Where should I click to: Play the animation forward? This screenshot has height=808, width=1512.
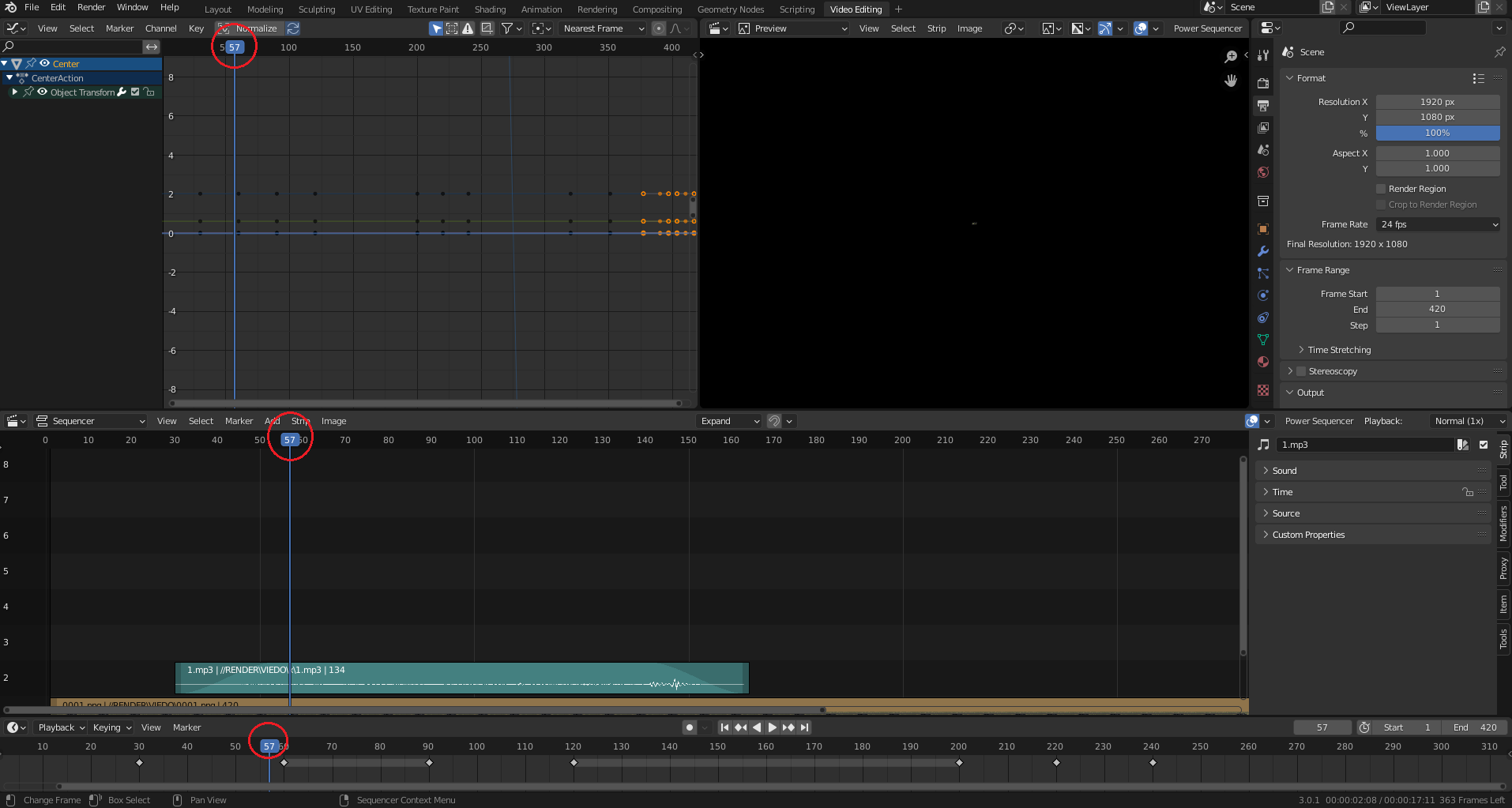773,727
